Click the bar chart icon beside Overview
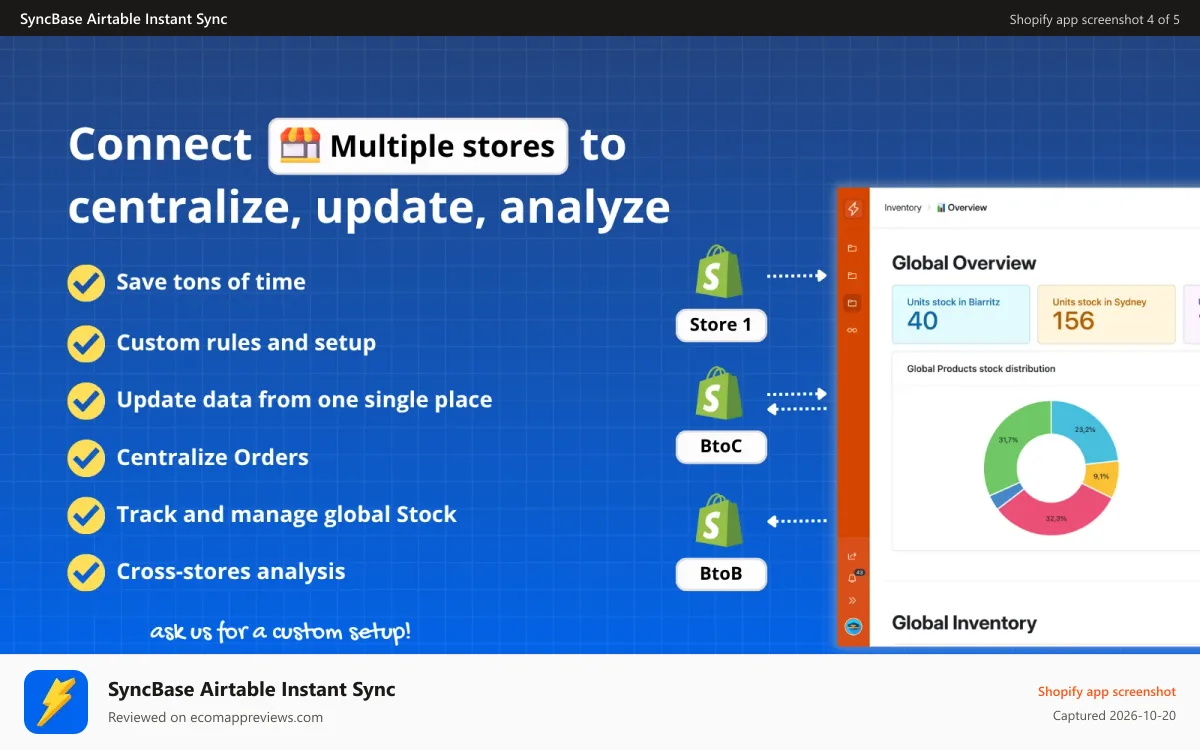1200x750 pixels. click(941, 208)
